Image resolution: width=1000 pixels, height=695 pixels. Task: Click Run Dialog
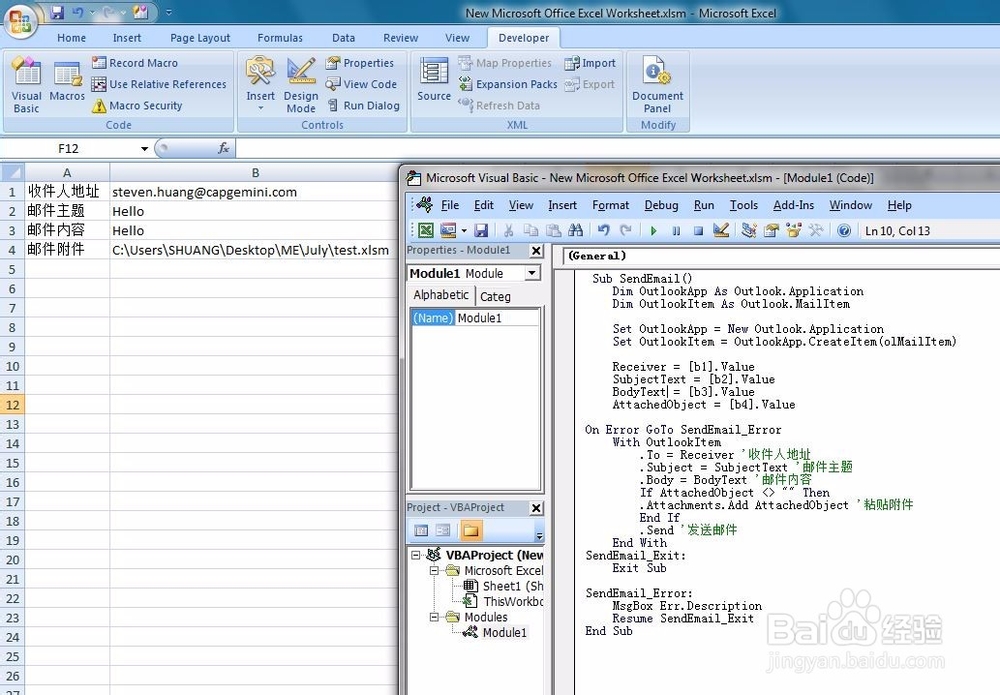coord(363,106)
